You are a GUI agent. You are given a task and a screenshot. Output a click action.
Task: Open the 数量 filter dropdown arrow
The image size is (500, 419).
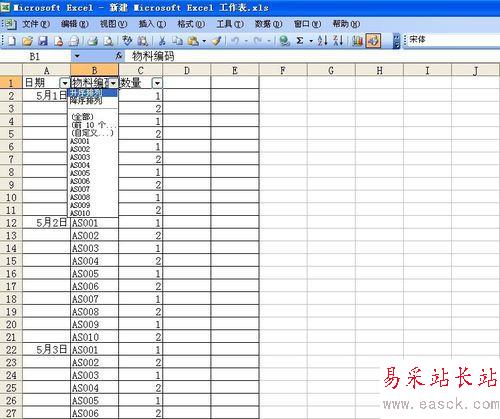[x=157, y=83]
